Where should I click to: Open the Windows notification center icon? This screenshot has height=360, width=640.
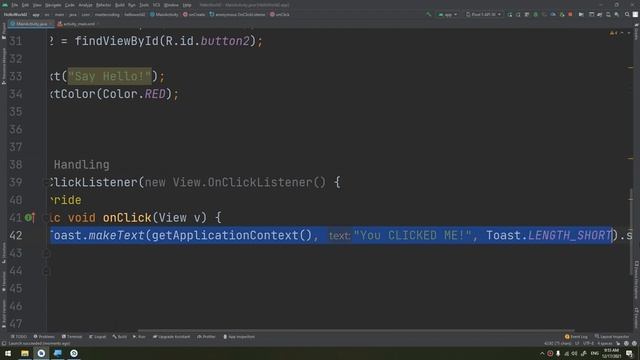629,353
